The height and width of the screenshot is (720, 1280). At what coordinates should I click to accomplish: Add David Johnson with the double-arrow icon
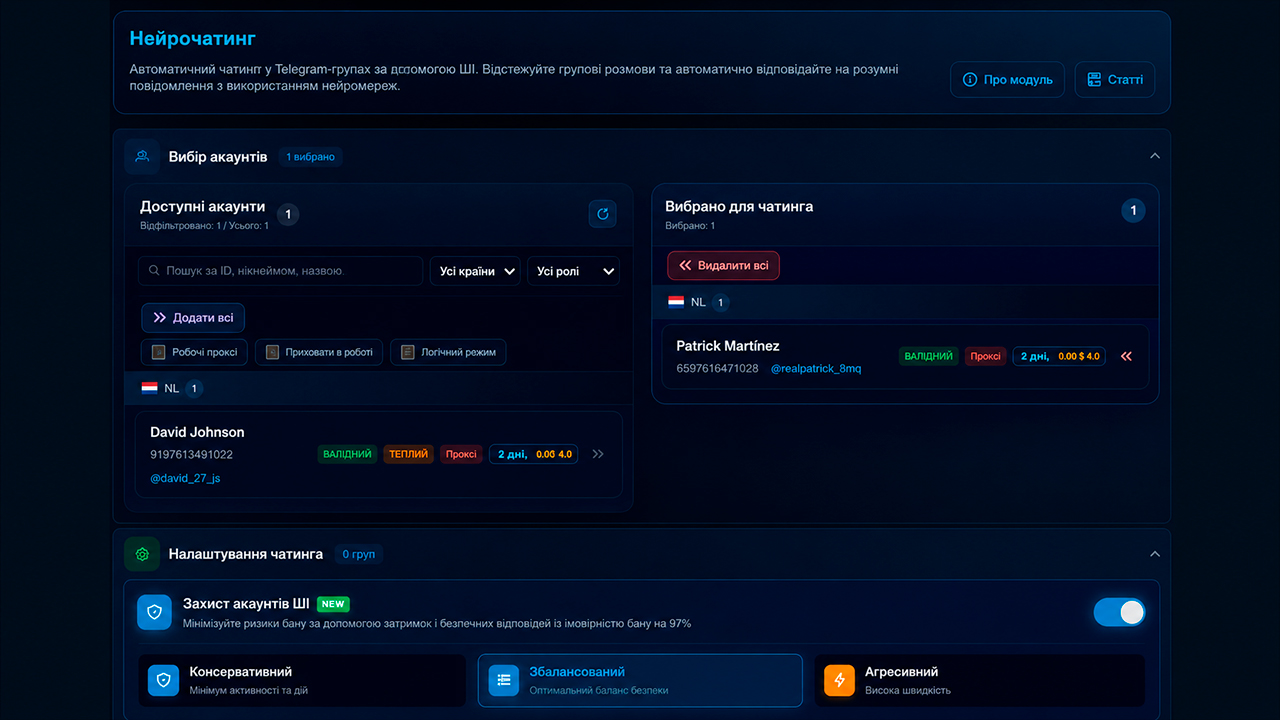click(x=598, y=454)
